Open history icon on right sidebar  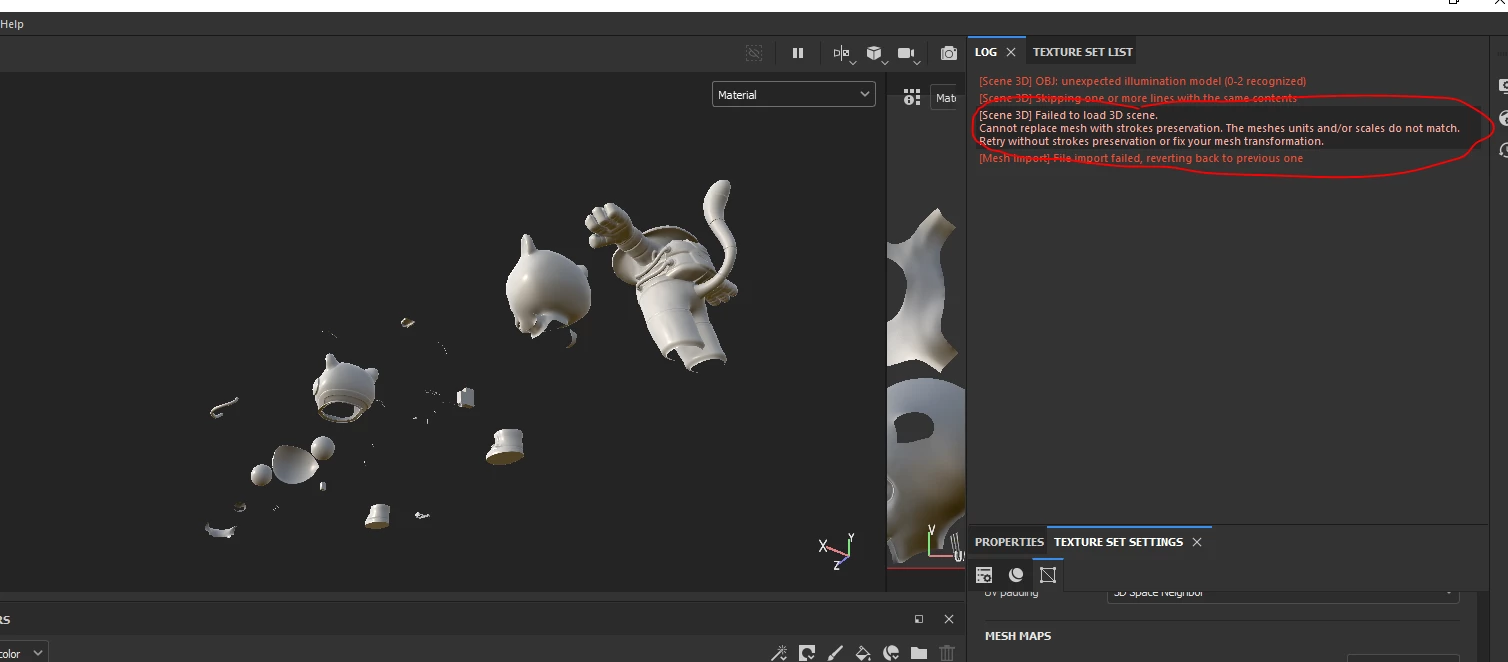tap(1503, 150)
